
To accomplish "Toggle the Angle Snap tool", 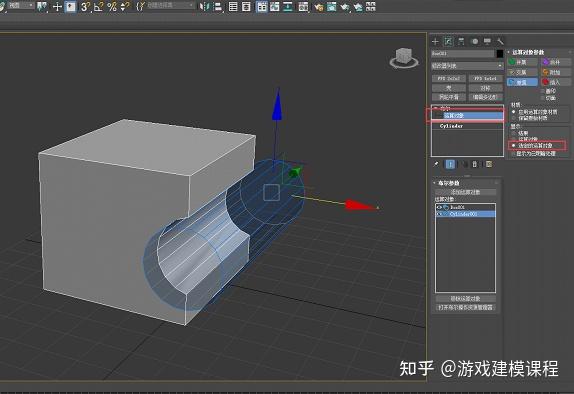I will [98, 7].
